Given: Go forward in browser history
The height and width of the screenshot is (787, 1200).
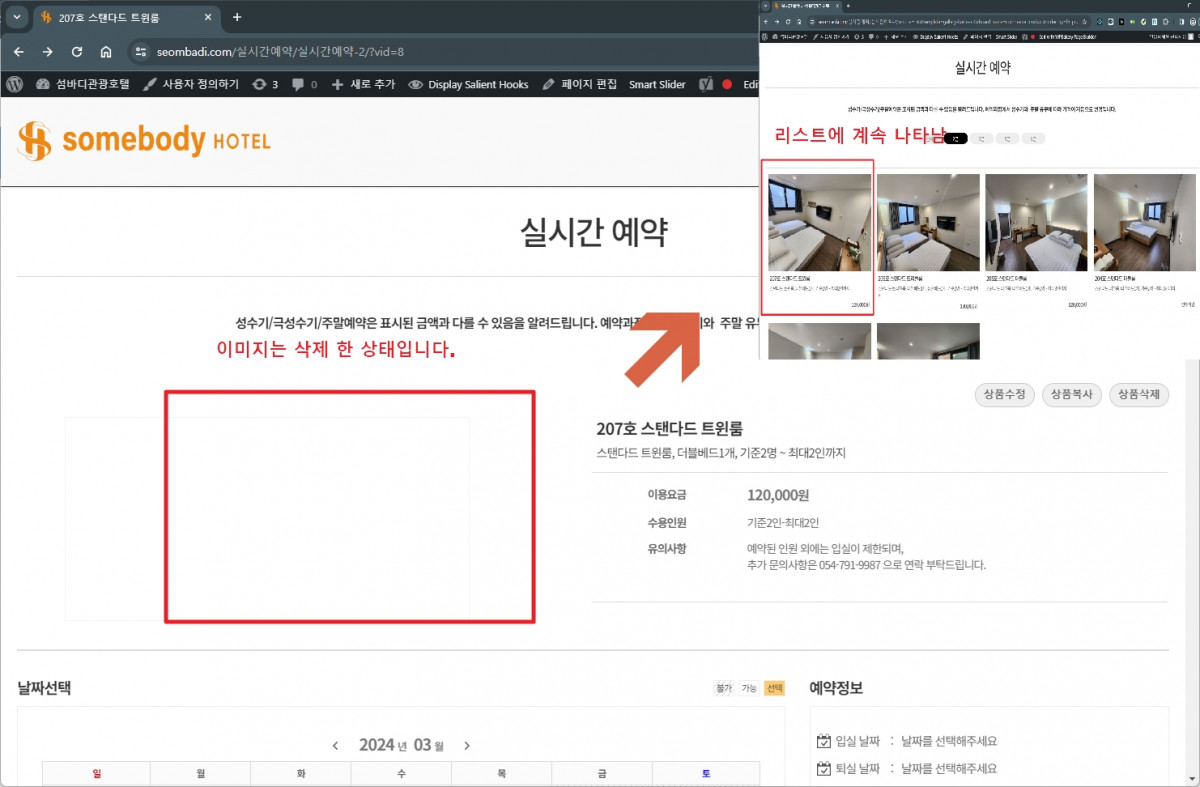Looking at the screenshot, I should point(48,52).
